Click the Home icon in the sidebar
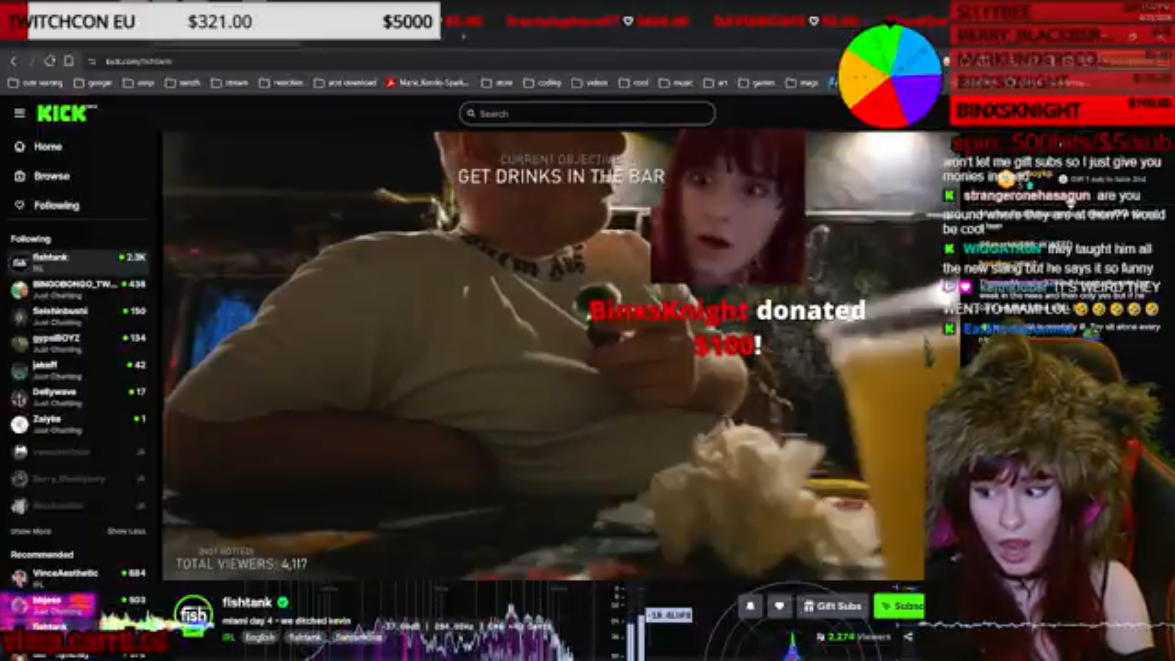The width and height of the screenshot is (1175, 661). 19,147
